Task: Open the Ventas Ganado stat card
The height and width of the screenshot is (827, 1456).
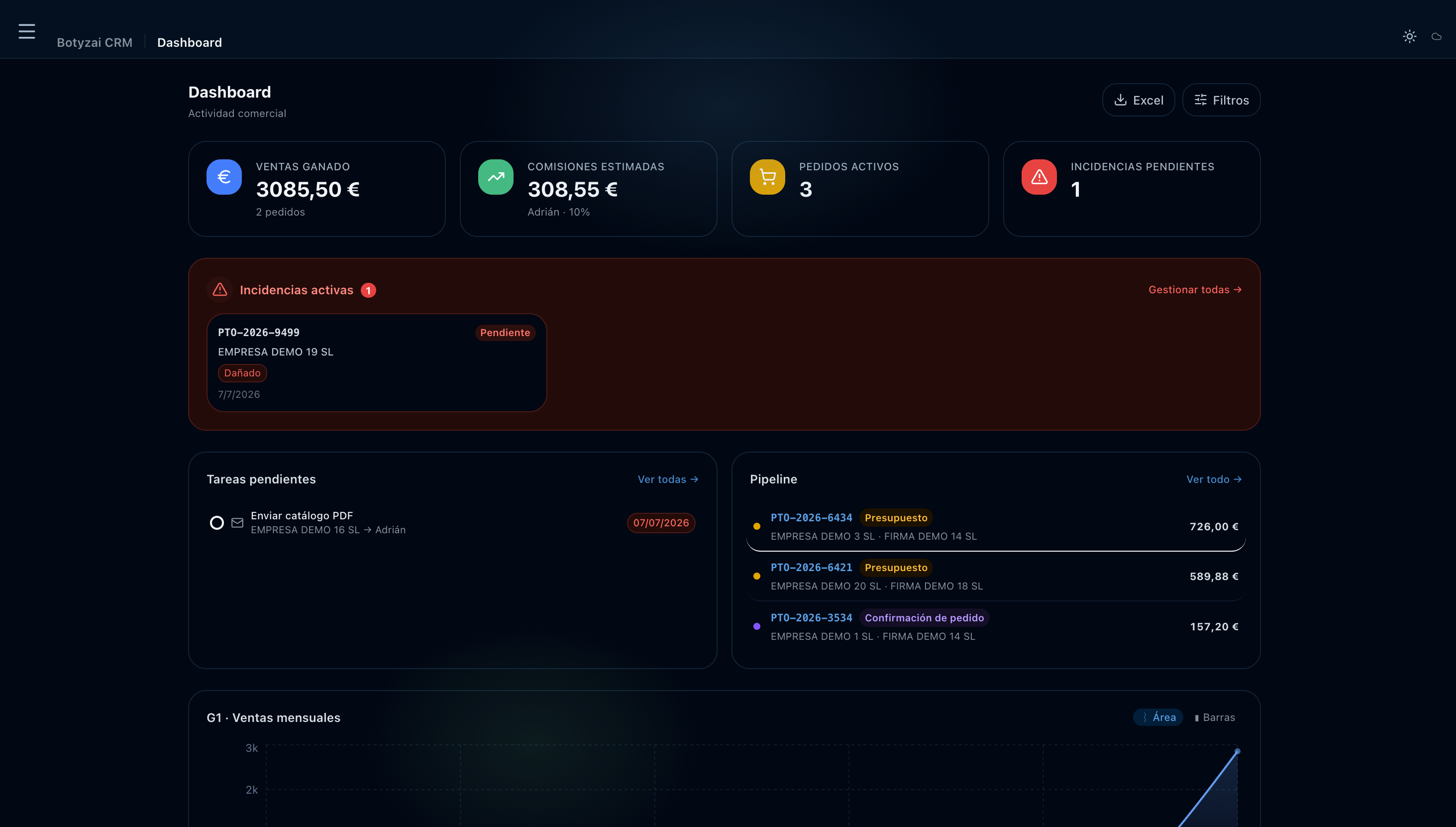Action: coord(317,189)
